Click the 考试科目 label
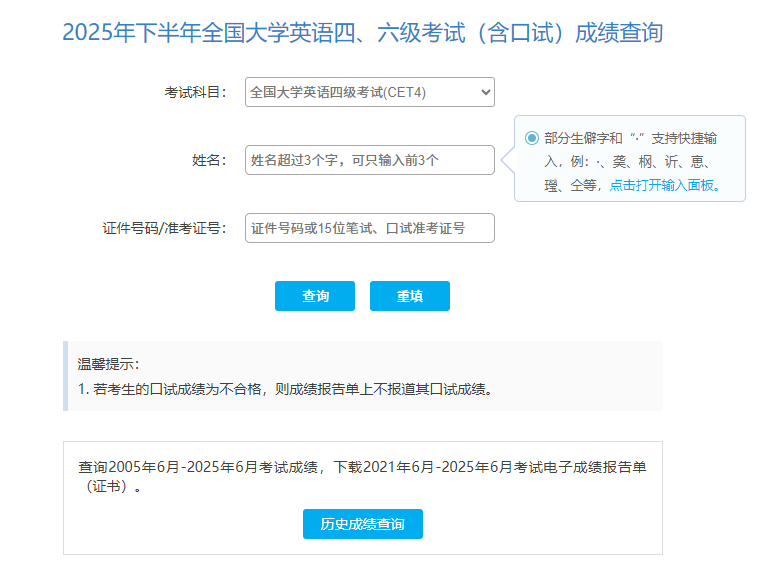 [x=196, y=92]
